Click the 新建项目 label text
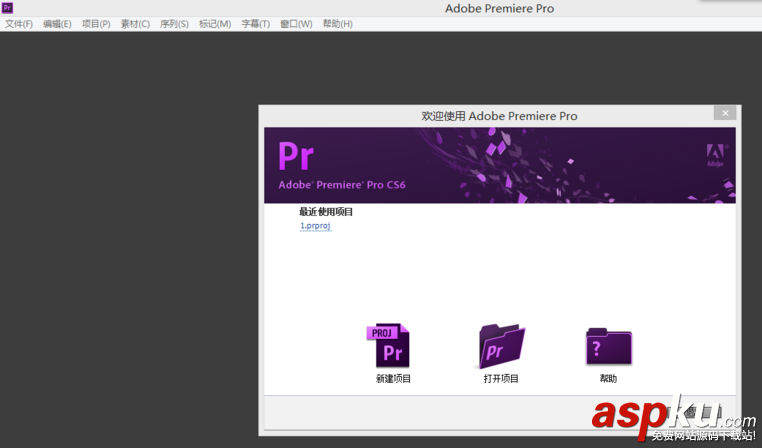The height and width of the screenshot is (448, 762). point(393,379)
